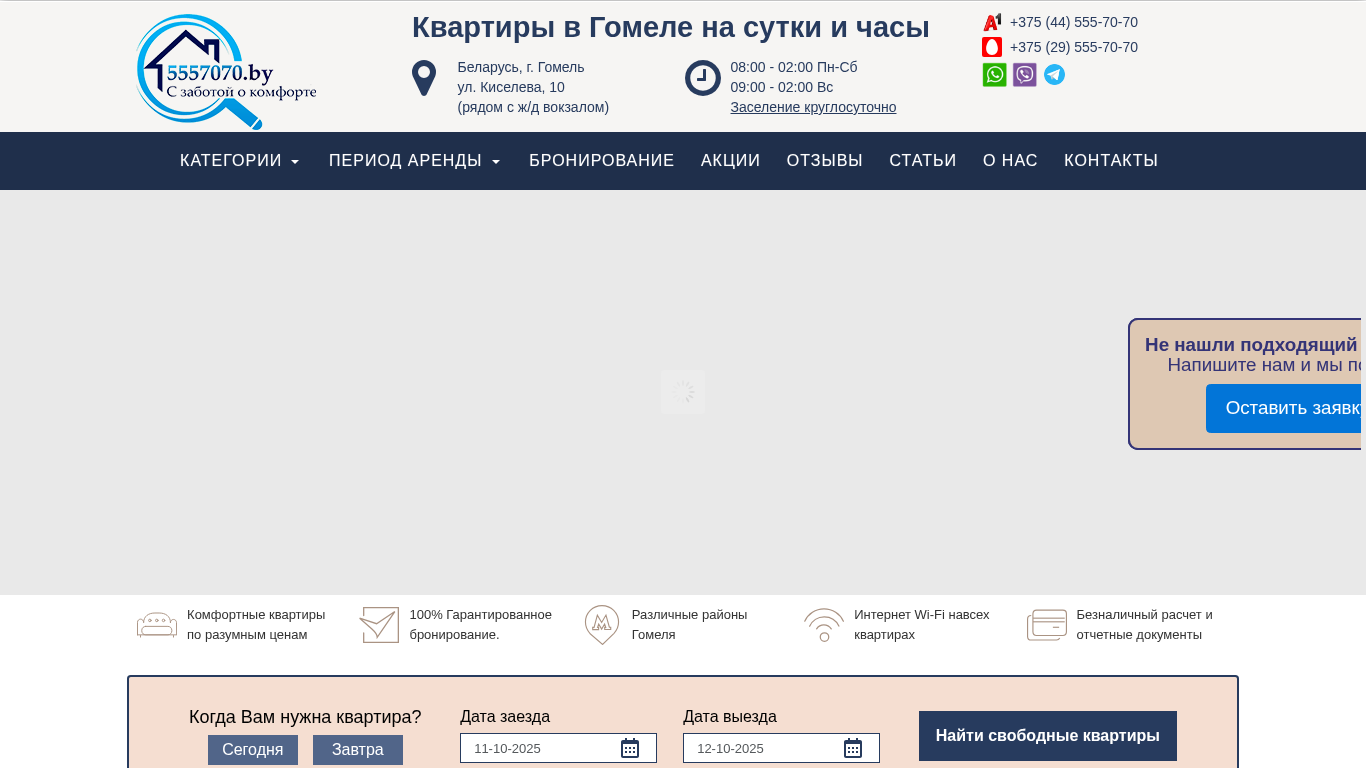Open Viber messenger icon
1366x768 pixels.
point(1024,75)
